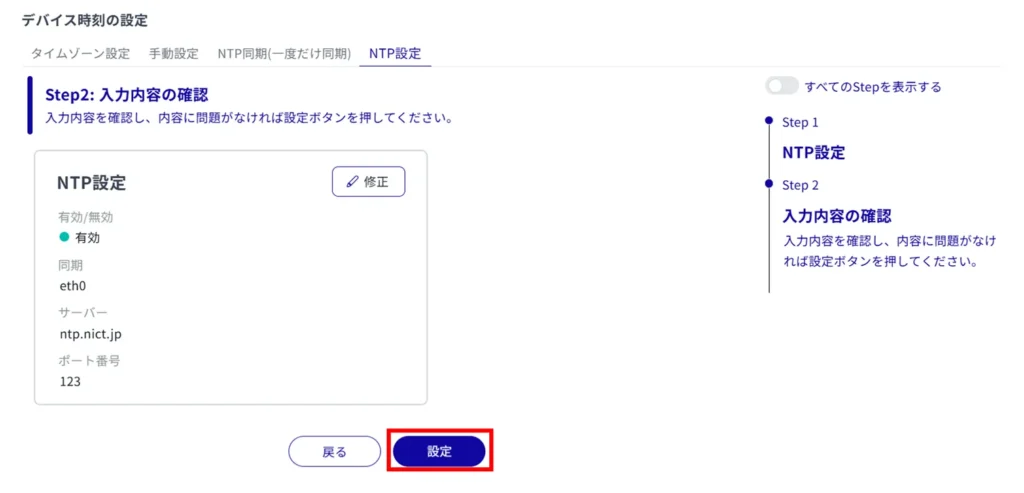Viewport: 1024px width, 493px height.
Task: Click the port number 123 value
Action: click(x=70, y=382)
